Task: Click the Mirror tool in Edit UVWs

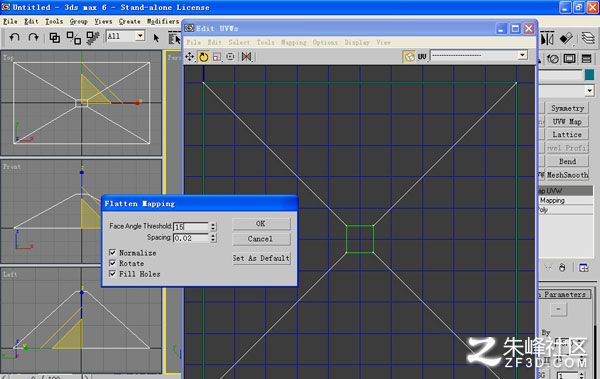Action: (x=246, y=57)
